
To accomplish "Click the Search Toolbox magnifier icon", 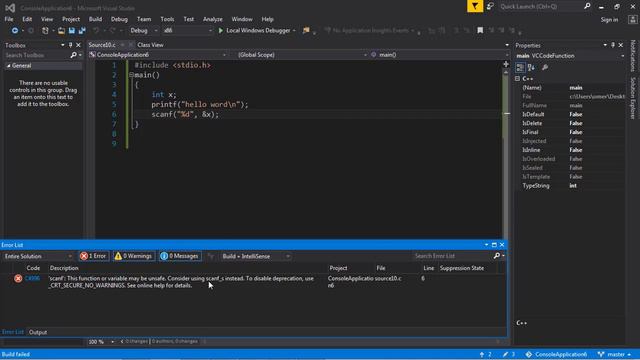I will click(73, 55).
